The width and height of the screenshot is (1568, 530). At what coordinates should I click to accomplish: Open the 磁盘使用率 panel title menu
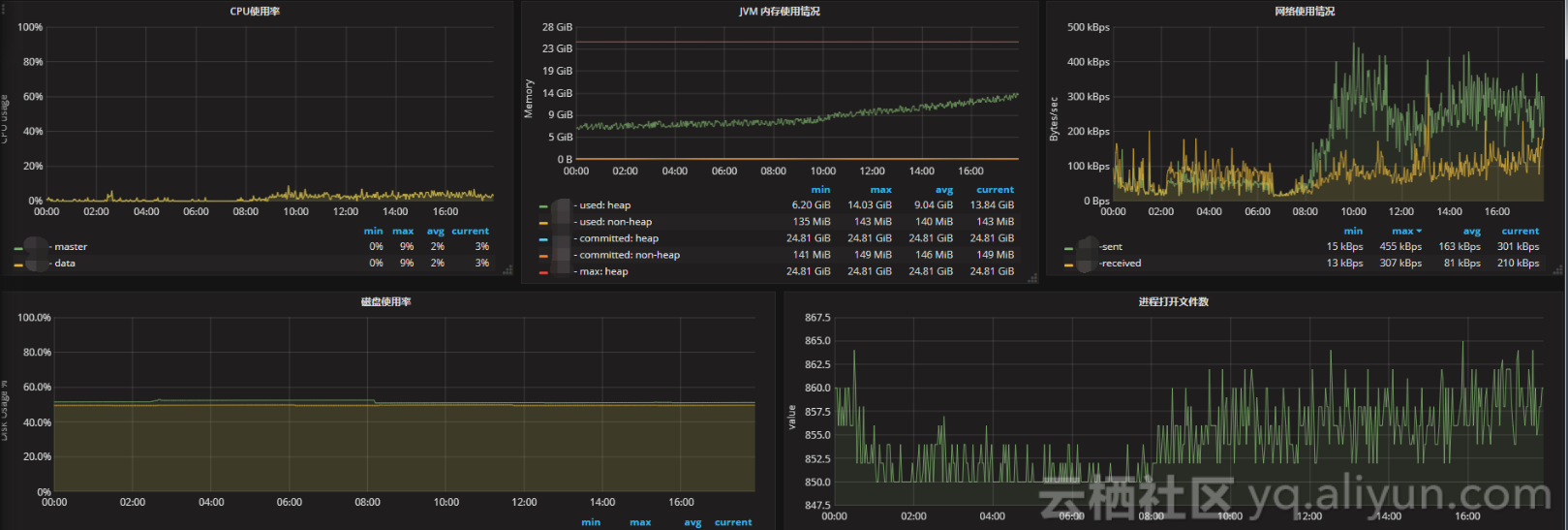pyautogui.click(x=385, y=302)
